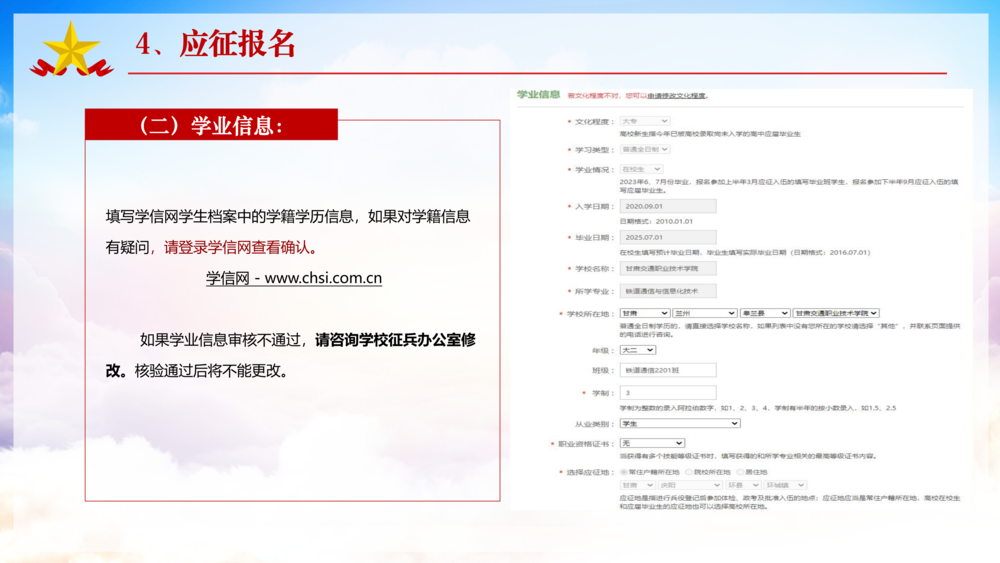Open the 学业情况 dropdown showing 在校生
The image size is (1000, 563).
[x=640, y=170]
